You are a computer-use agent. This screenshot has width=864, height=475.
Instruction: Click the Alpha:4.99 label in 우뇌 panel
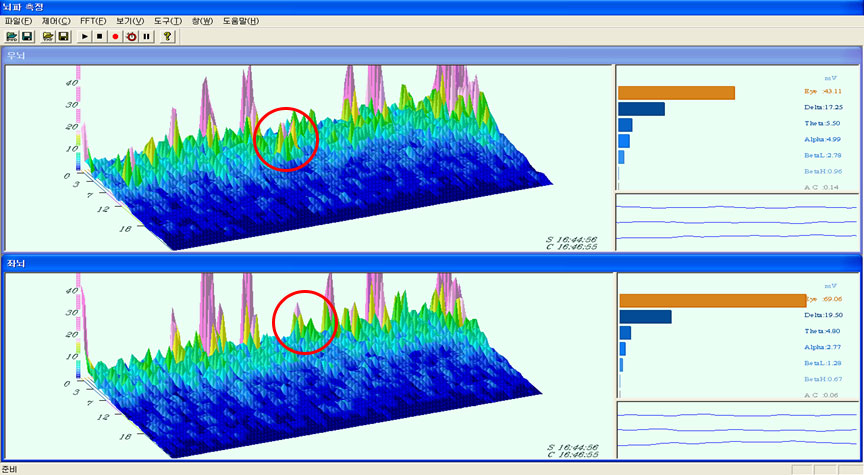pos(822,139)
